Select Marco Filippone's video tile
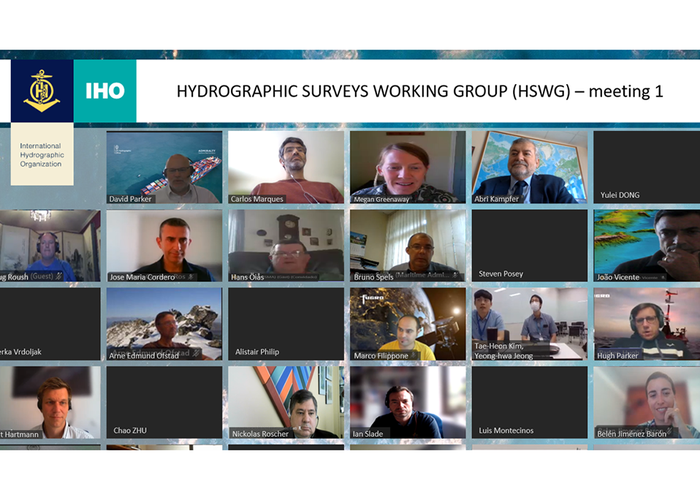Screen dimensions: 700x500 point(408,324)
